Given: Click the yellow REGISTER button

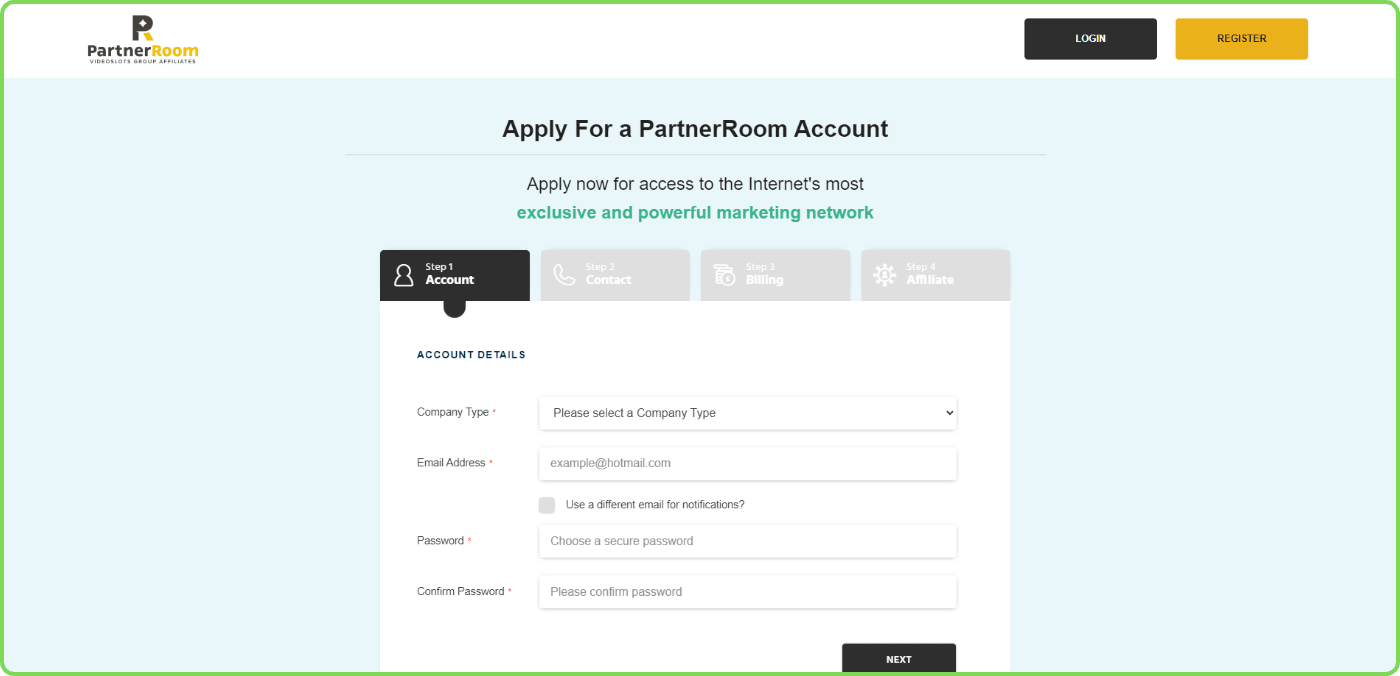Looking at the screenshot, I should tap(1241, 38).
